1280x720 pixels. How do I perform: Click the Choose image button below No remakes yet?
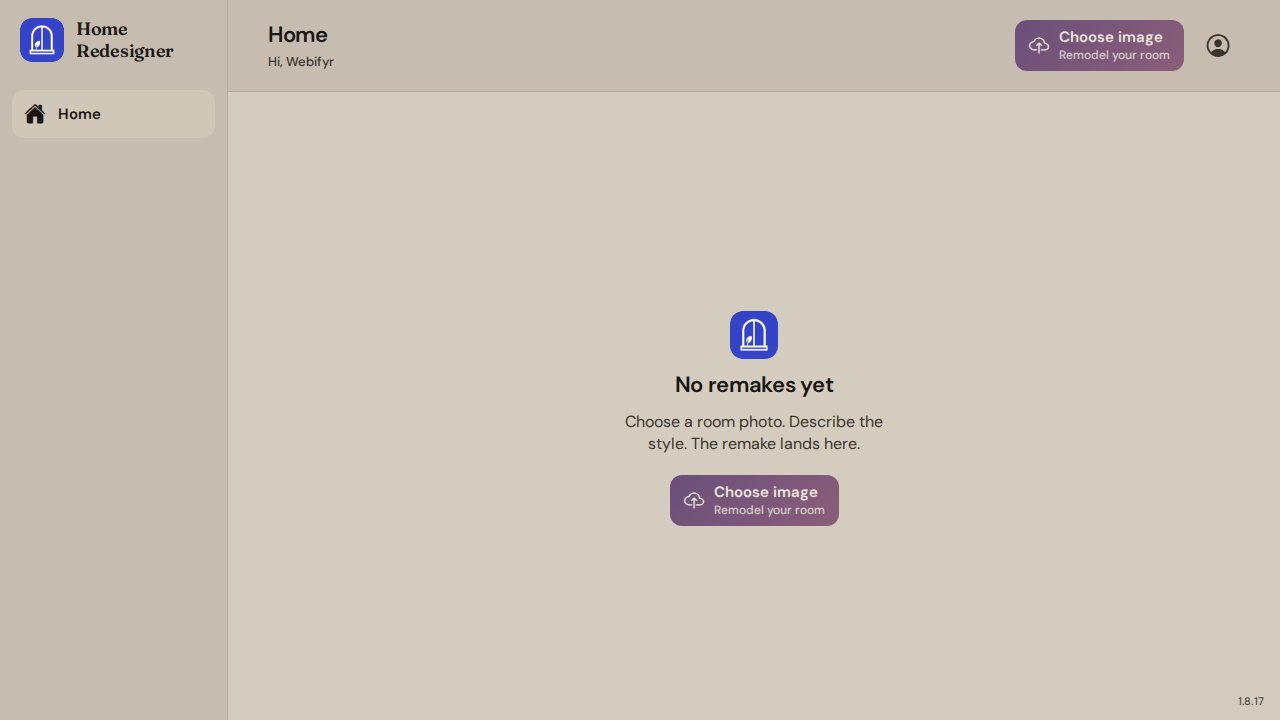(754, 500)
